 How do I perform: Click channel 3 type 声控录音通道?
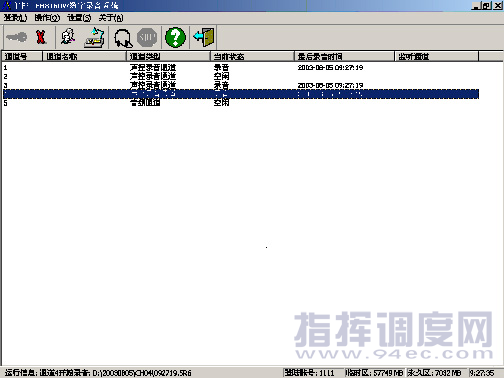coord(153,85)
